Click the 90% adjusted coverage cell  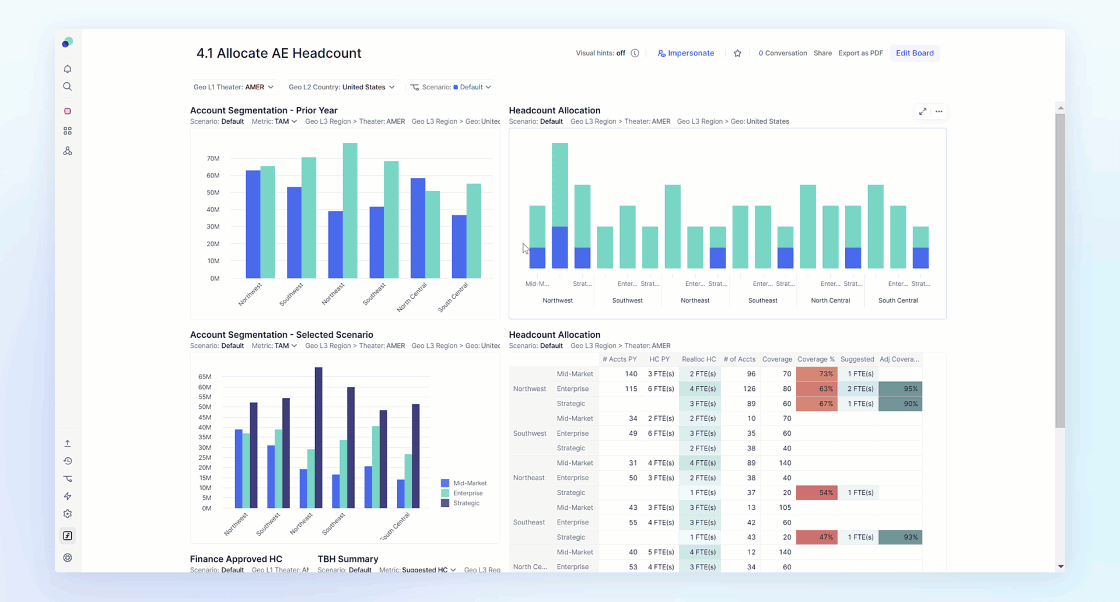(900, 404)
